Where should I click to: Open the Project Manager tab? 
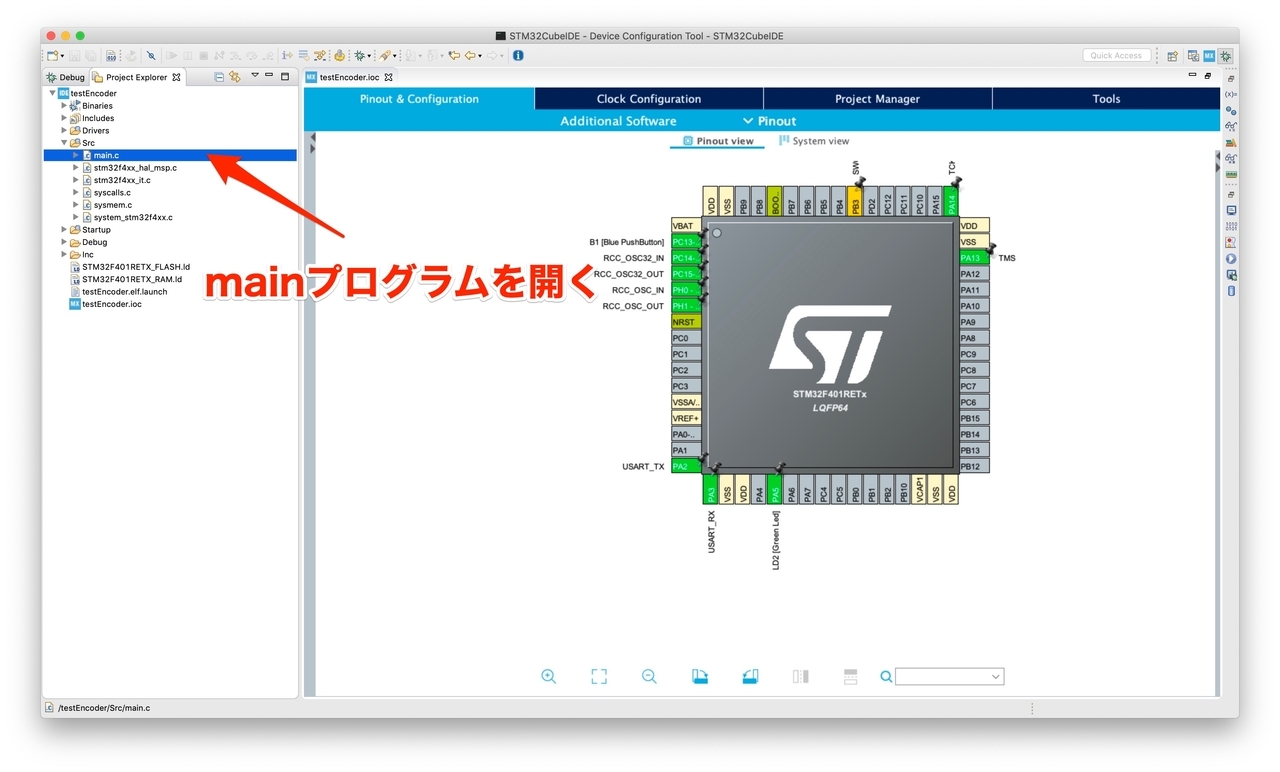click(877, 98)
